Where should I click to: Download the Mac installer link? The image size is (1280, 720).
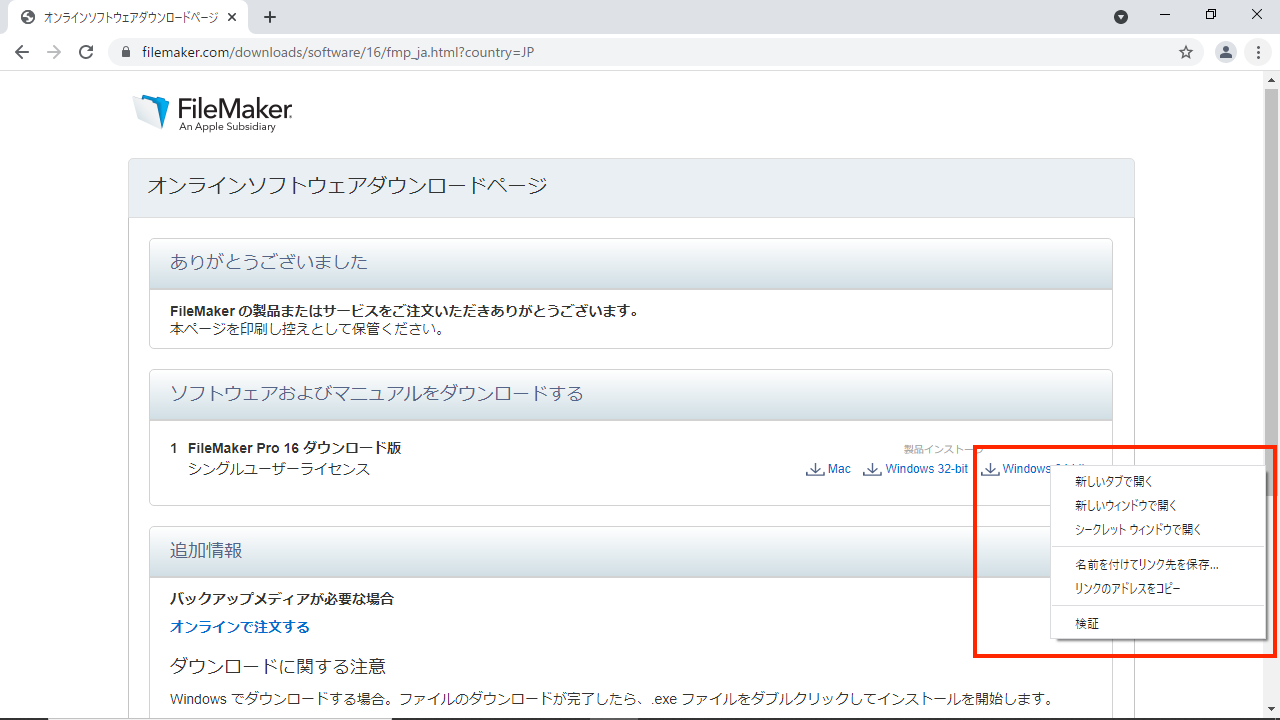839,469
